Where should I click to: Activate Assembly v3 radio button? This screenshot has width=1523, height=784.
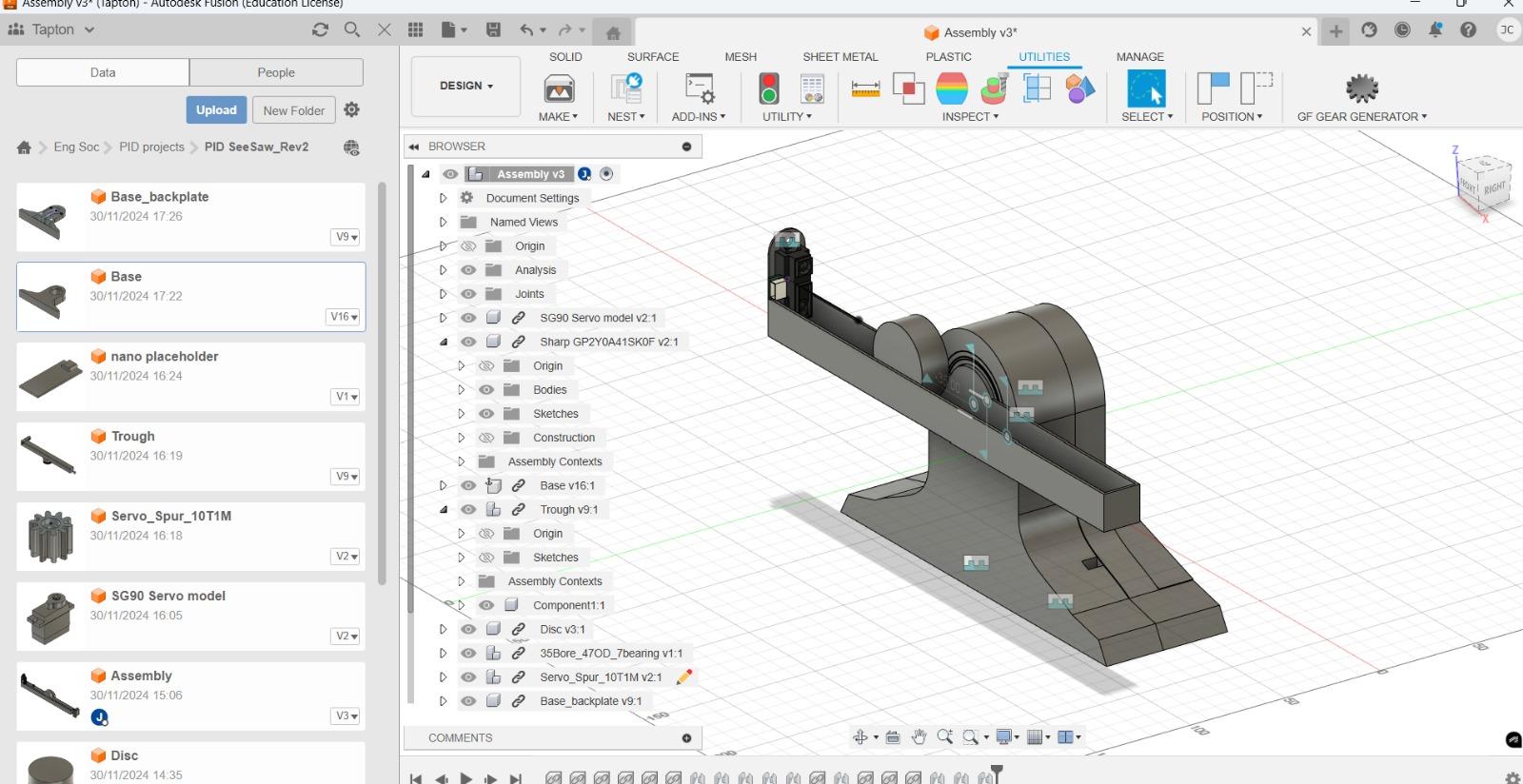point(606,174)
